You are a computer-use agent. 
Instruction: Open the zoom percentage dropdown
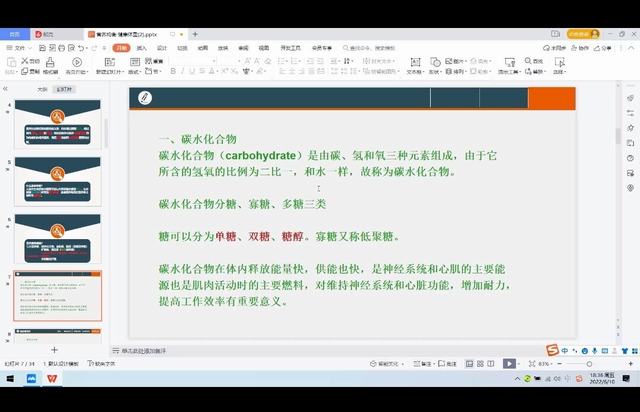[546, 363]
